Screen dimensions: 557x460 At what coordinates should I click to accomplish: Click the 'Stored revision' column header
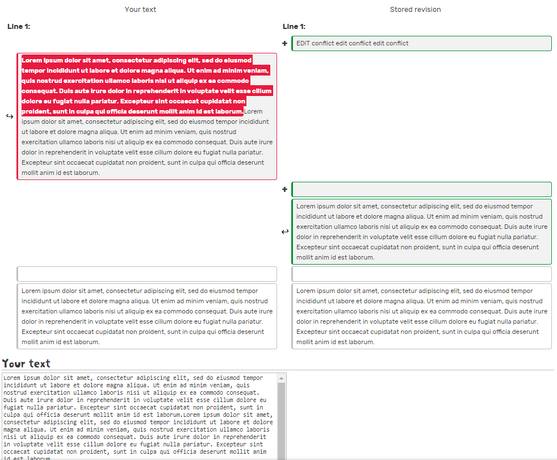(415, 10)
